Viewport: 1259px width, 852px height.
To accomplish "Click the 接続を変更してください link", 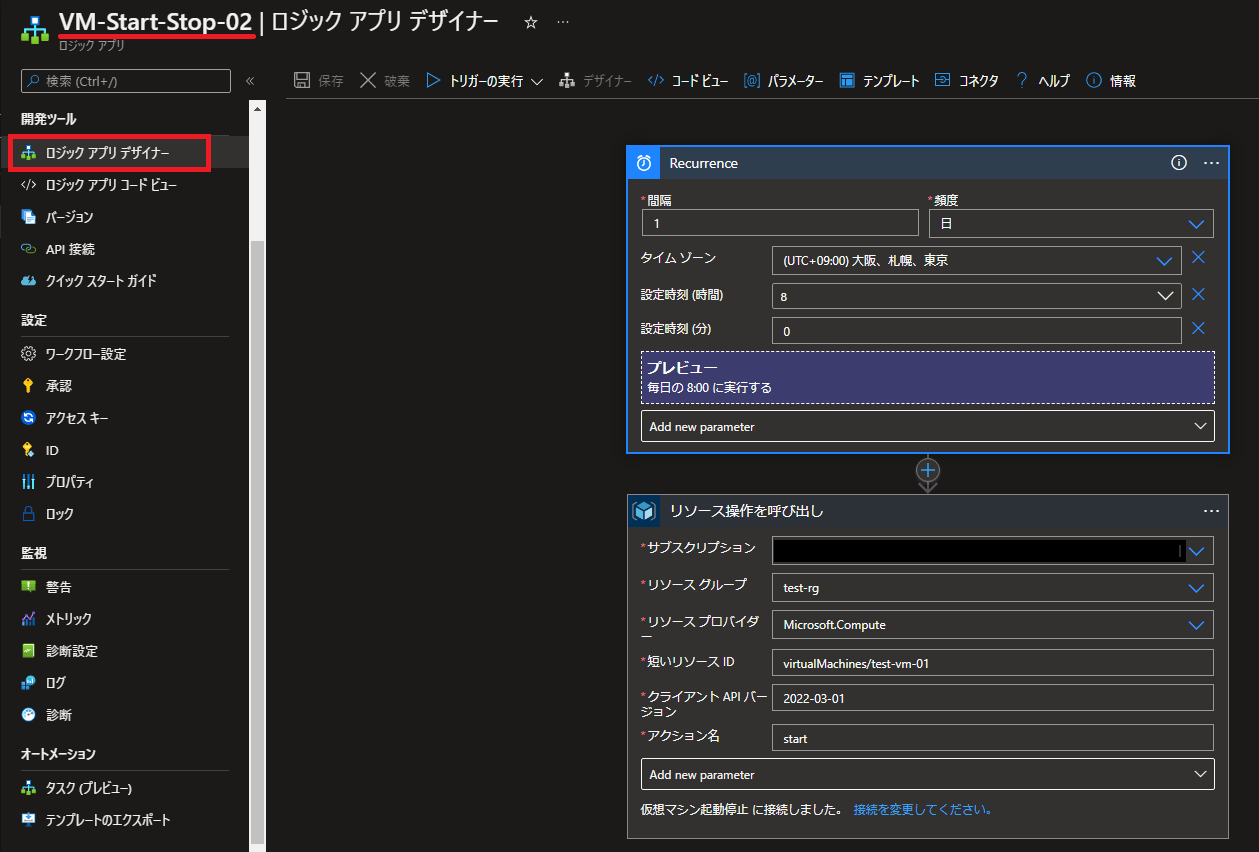I will point(922,809).
